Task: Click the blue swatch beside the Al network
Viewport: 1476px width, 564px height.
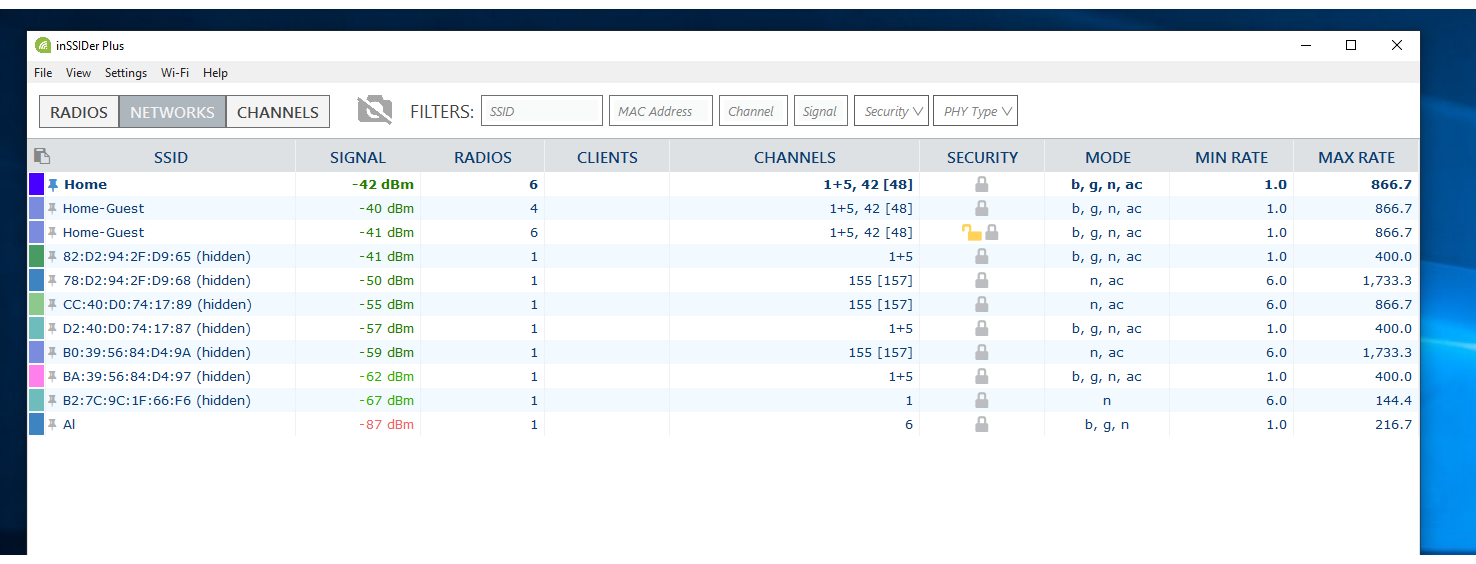Action: tap(36, 424)
